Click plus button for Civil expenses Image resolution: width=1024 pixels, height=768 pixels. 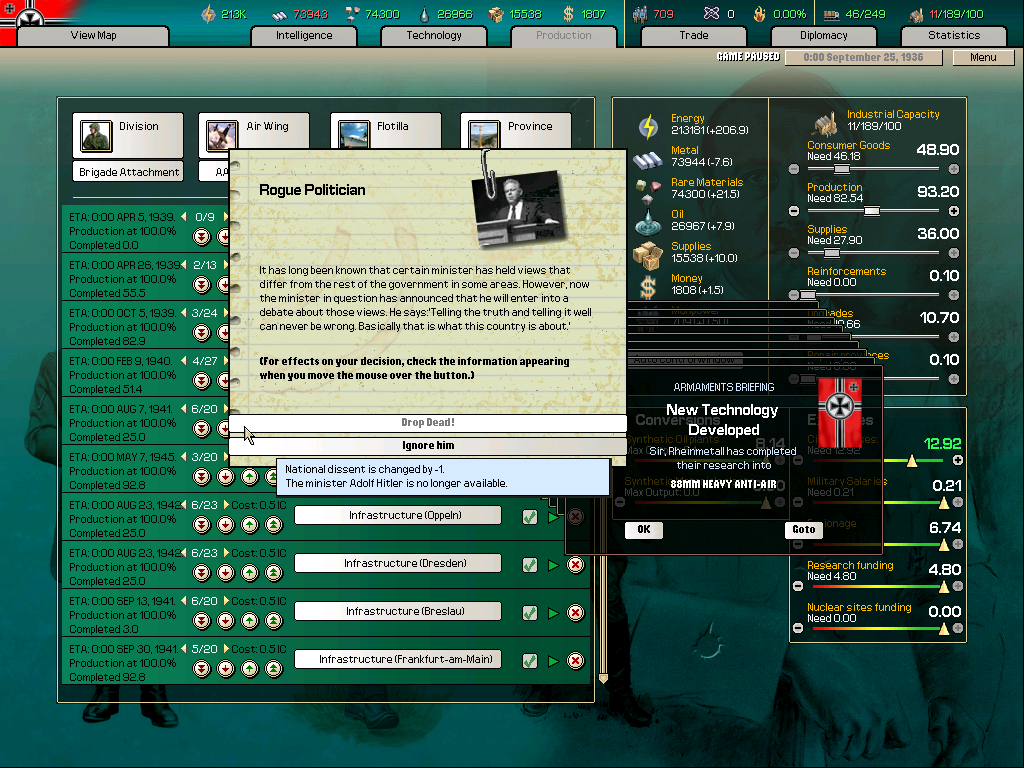pos(957,460)
